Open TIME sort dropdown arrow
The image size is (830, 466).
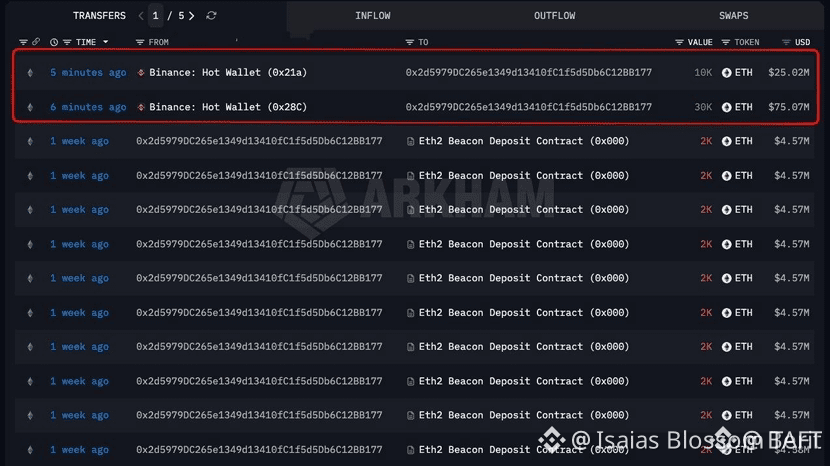[105, 42]
